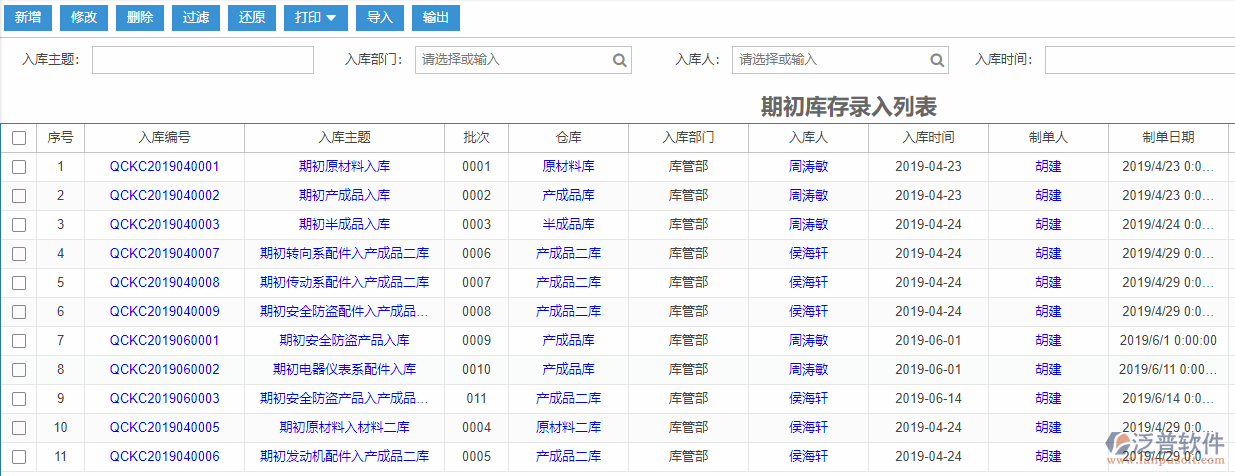Toggle the select-all checkbox in table header
The width and height of the screenshot is (1235, 476).
(19, 138)
